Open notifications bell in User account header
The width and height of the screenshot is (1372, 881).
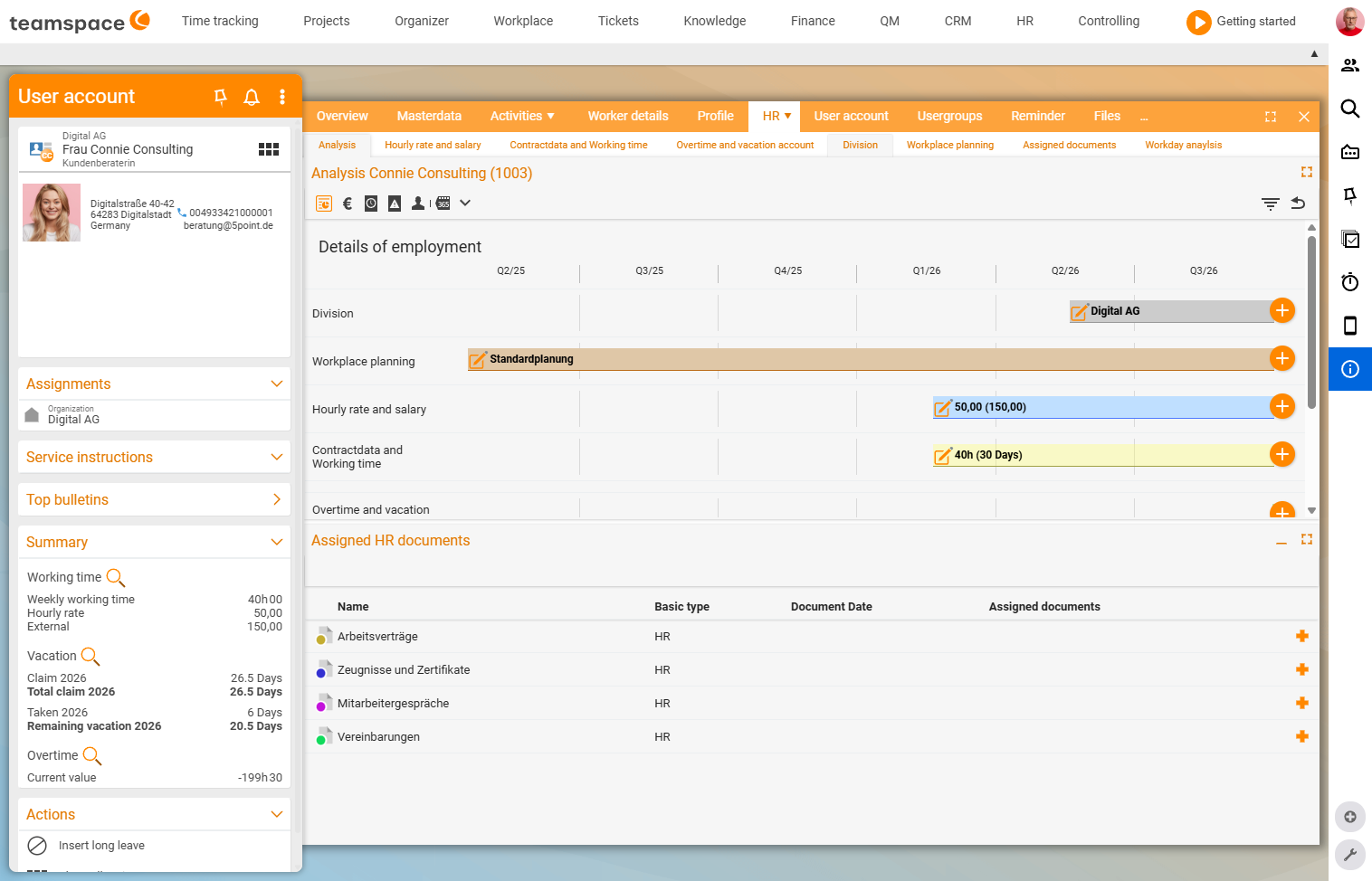coord(252,97)
